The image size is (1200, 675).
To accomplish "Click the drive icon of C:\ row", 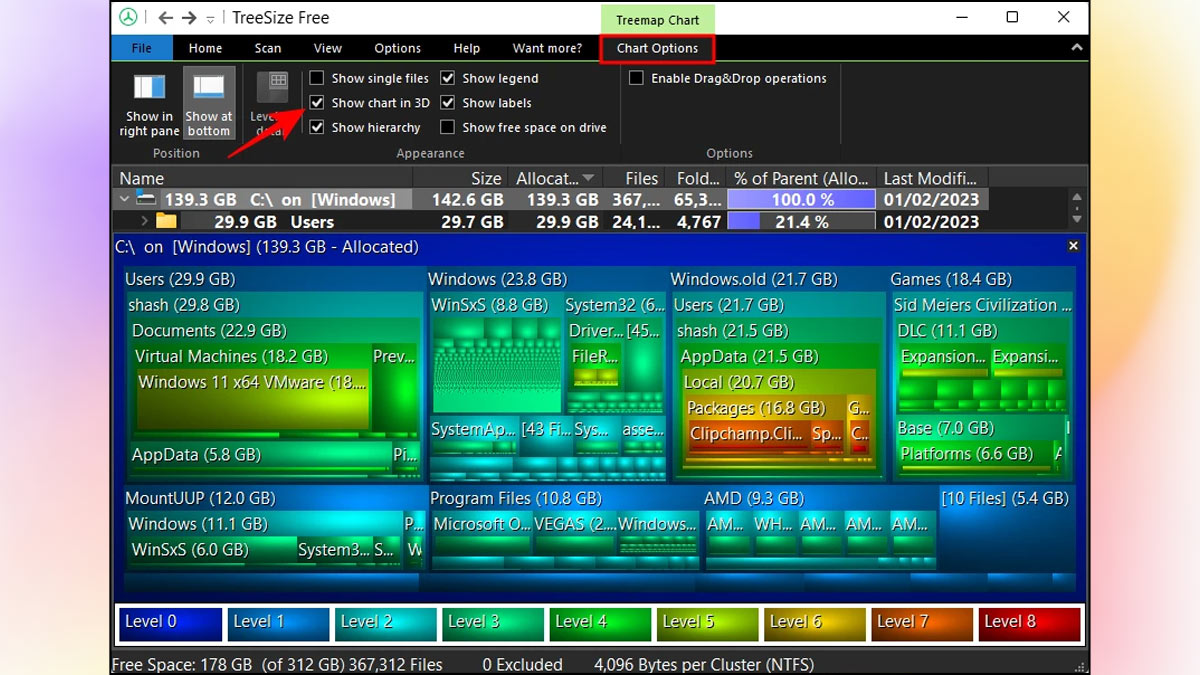I will 147,199.
